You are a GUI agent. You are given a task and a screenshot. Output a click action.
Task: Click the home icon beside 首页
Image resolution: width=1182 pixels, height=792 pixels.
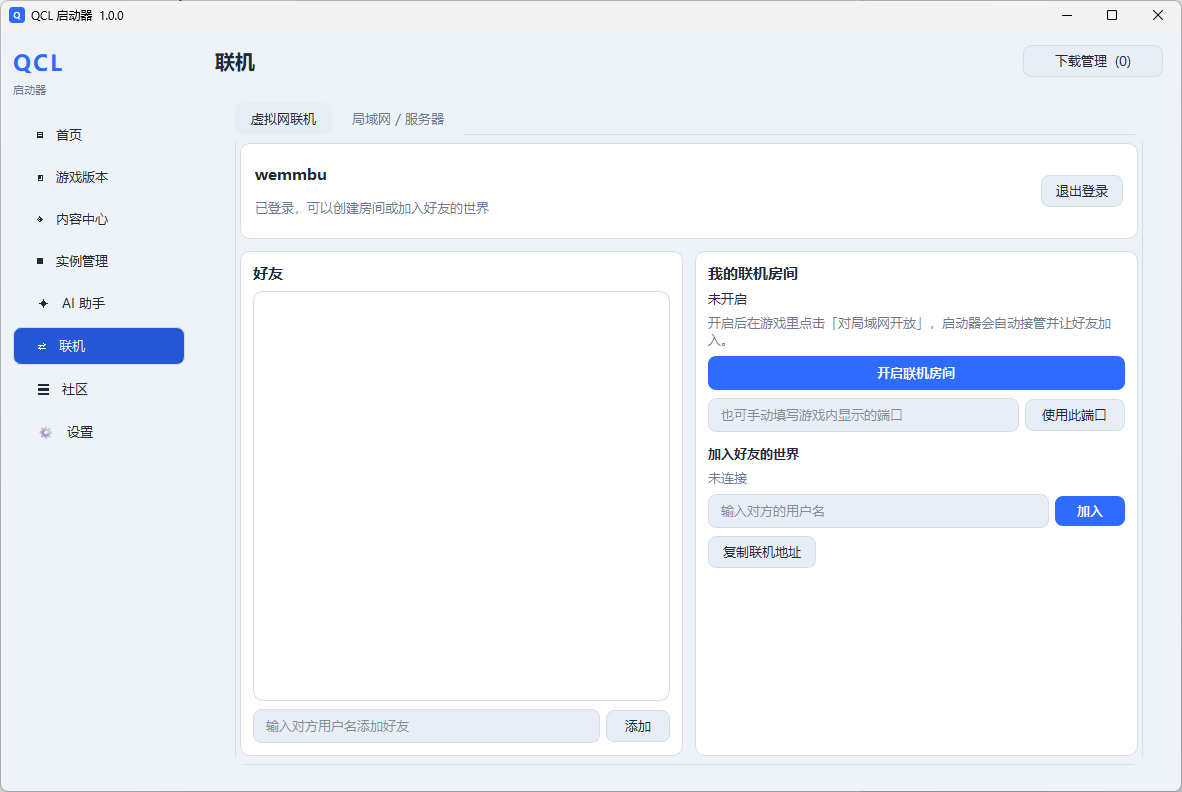(x=40, y=135)
